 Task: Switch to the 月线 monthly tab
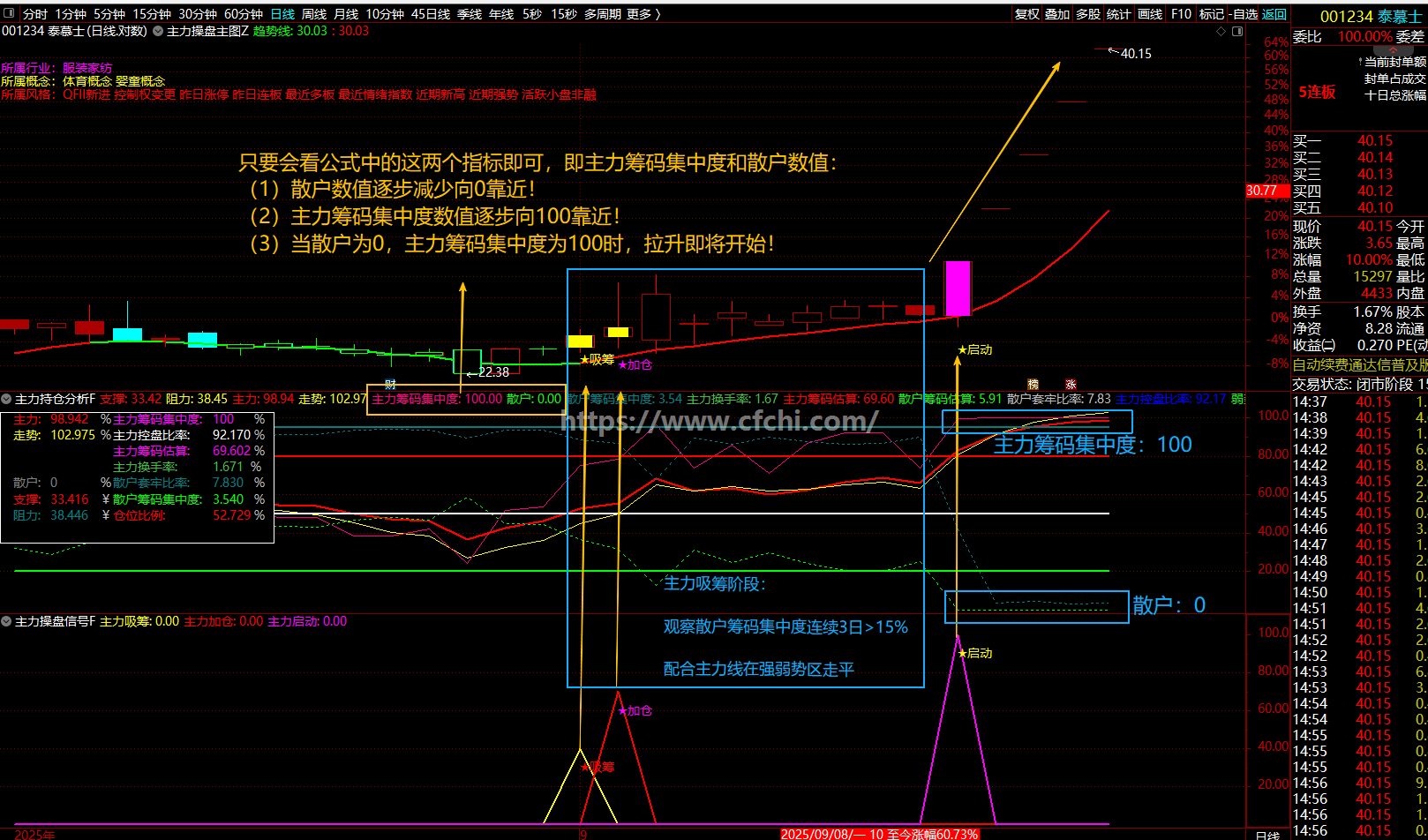[346, 14]
